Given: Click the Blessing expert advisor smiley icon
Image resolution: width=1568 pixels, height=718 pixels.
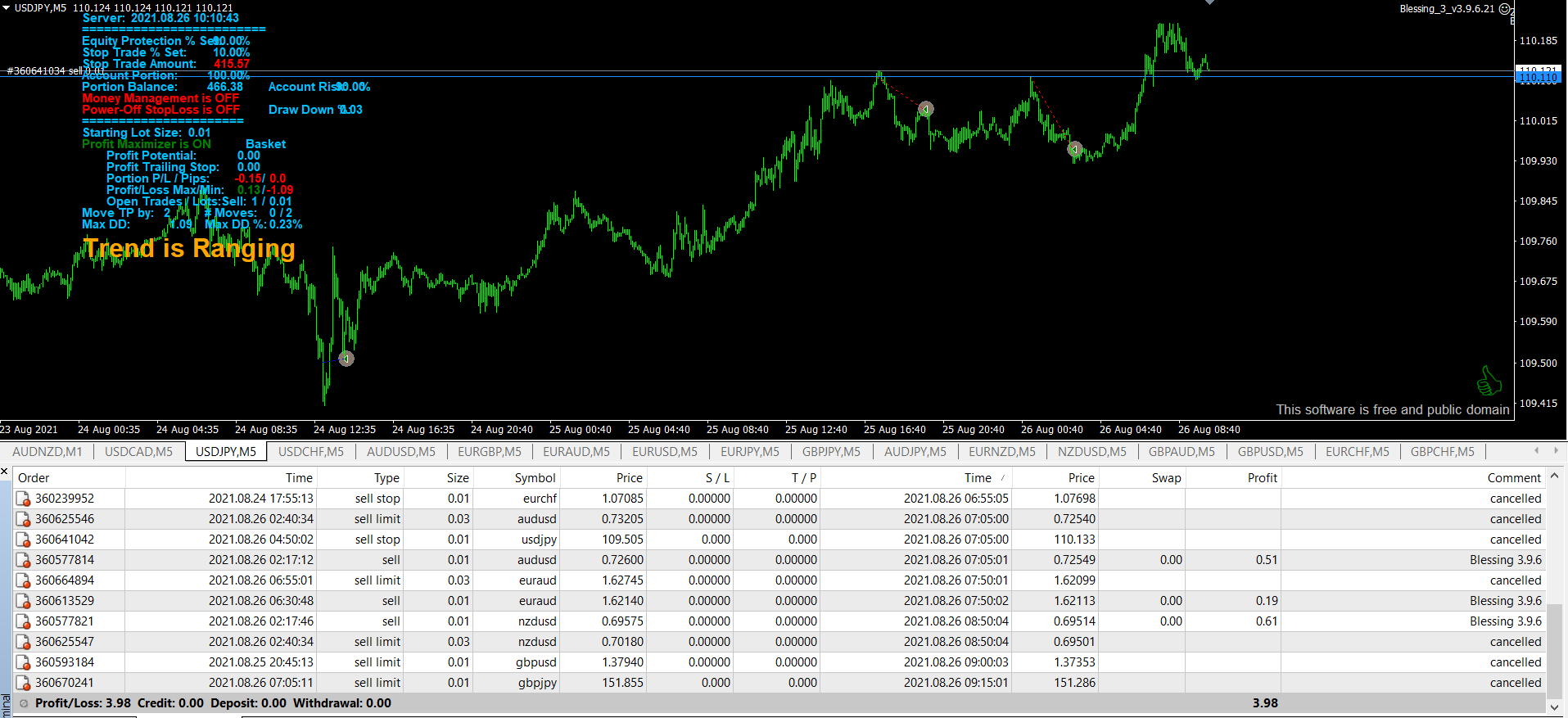Looking at the screenshot, I should tap(1505, 9).
